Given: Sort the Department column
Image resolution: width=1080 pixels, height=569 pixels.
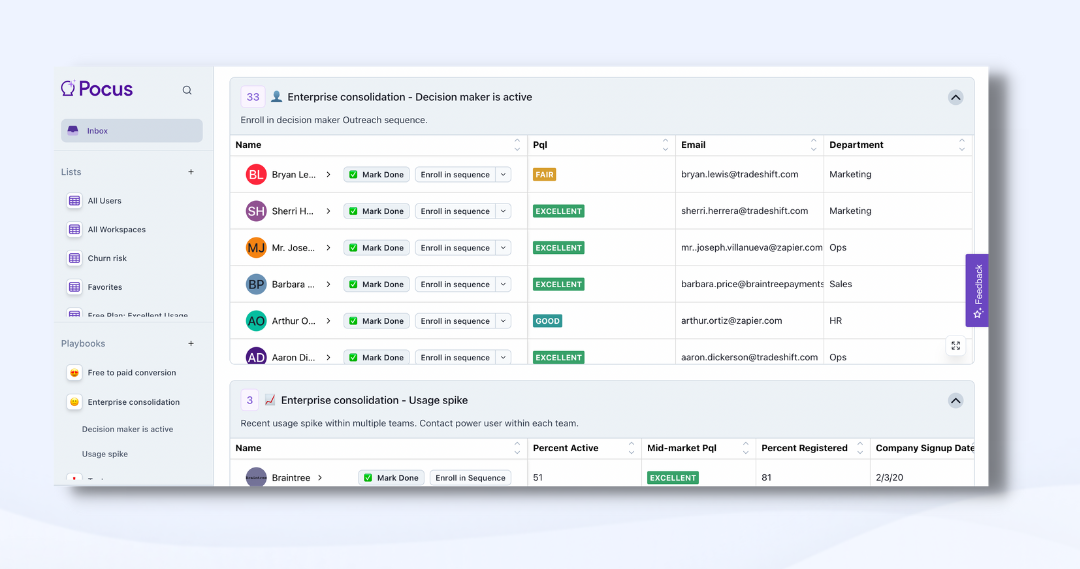Looking at the screenshot, I should [962, 145].
